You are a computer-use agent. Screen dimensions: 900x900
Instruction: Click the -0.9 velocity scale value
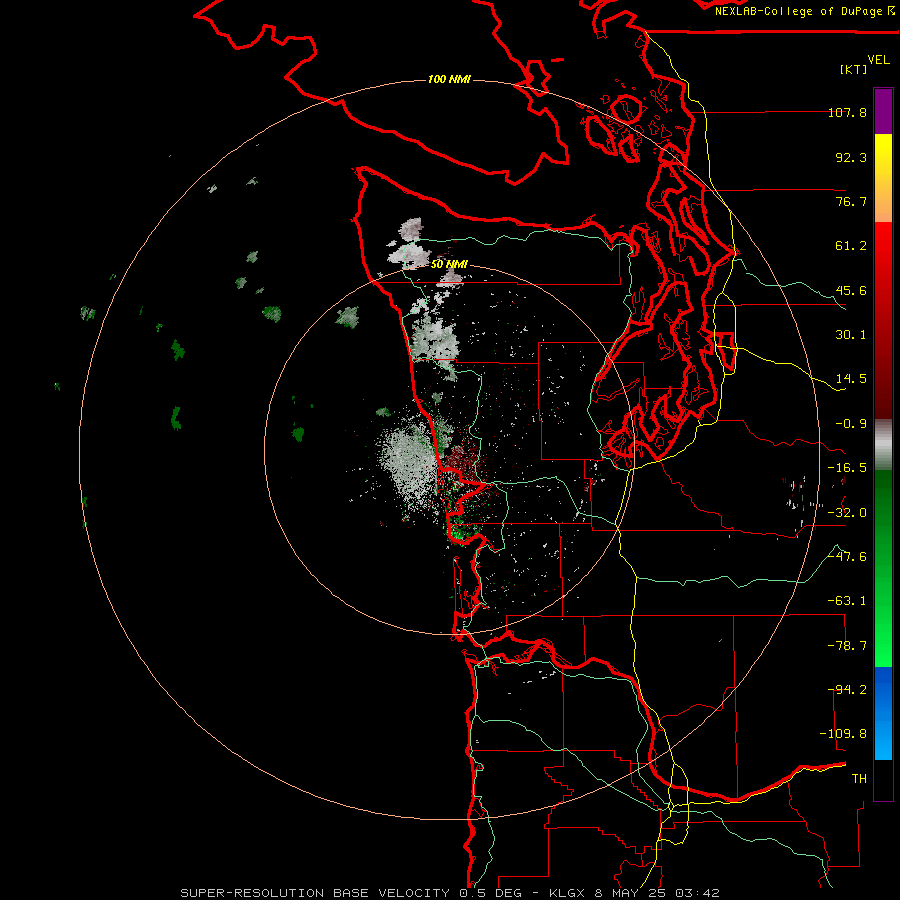(x=851, y=424)
